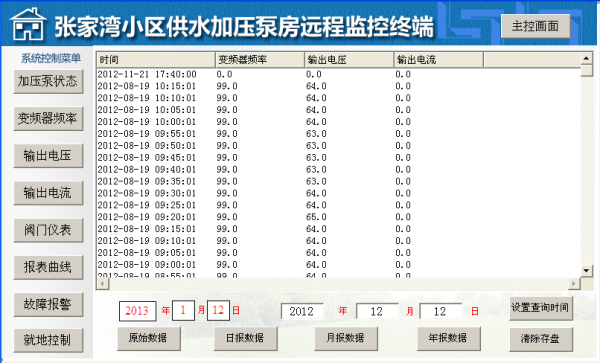Click the red day field showing 12

tap(218, 310)
